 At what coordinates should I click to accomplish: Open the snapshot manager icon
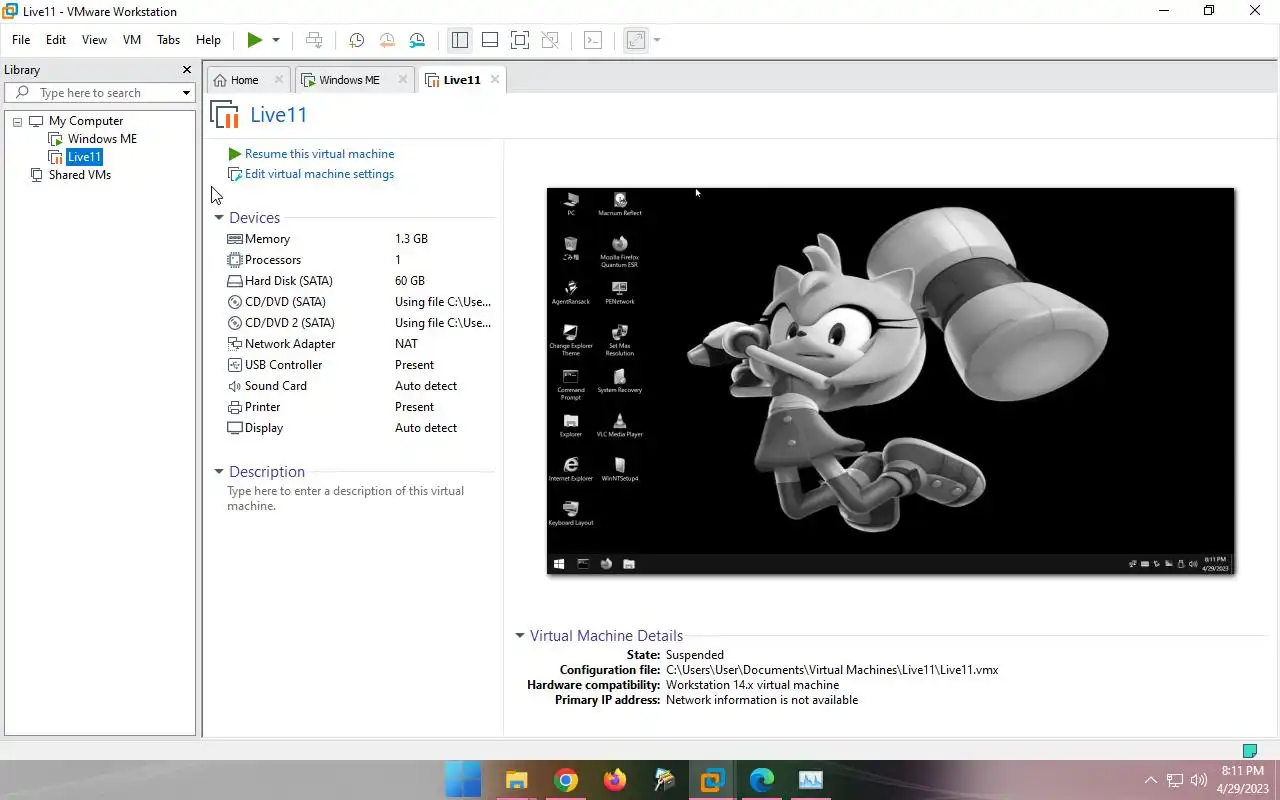coord(417,40)
